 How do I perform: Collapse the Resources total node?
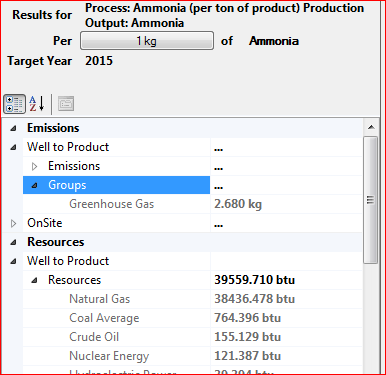point(34,280)
